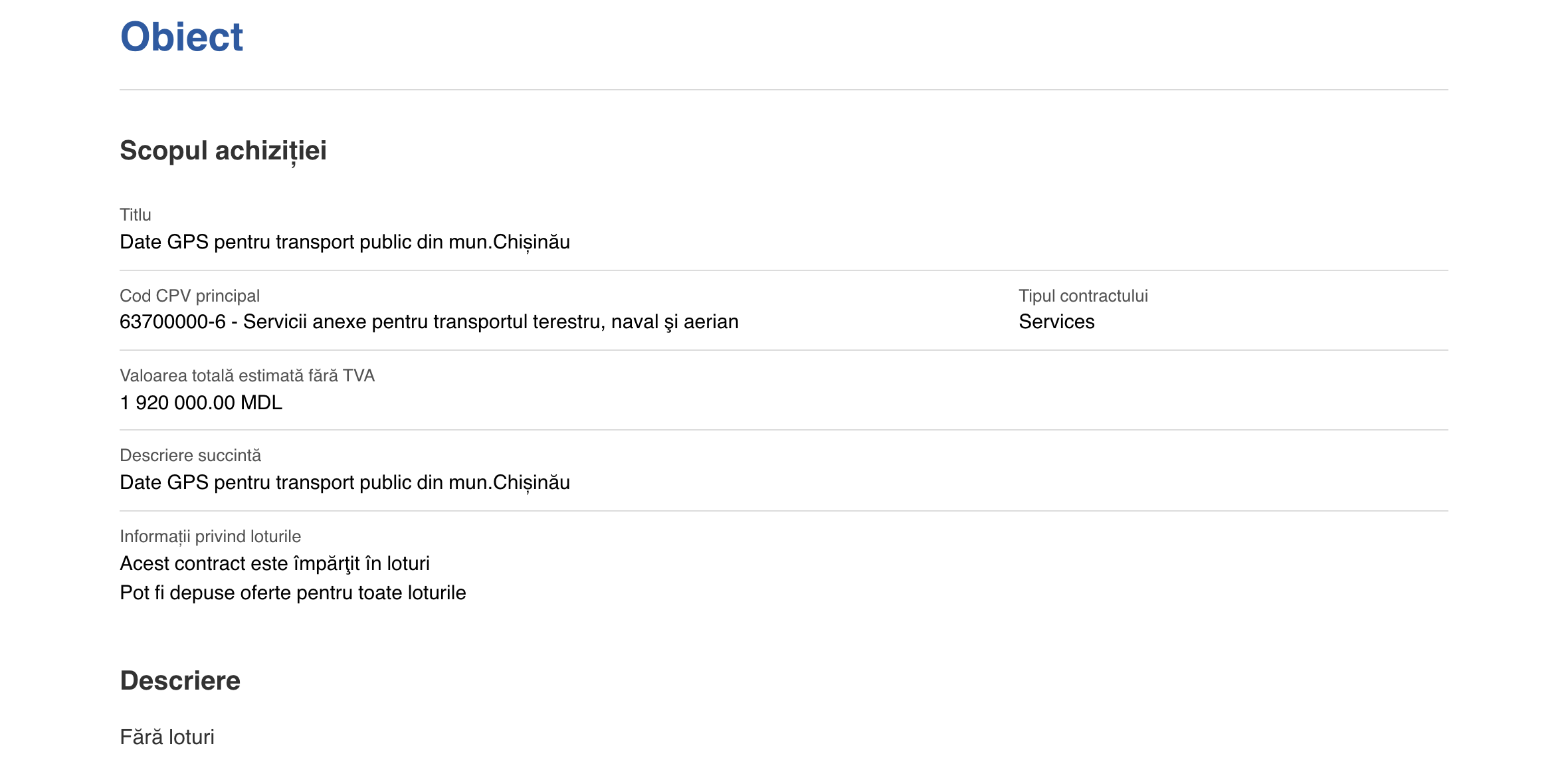Viewport: 1568px width, 772px height.
Task: Select the Scopul achiziției heading
Action: click(223, 151)
